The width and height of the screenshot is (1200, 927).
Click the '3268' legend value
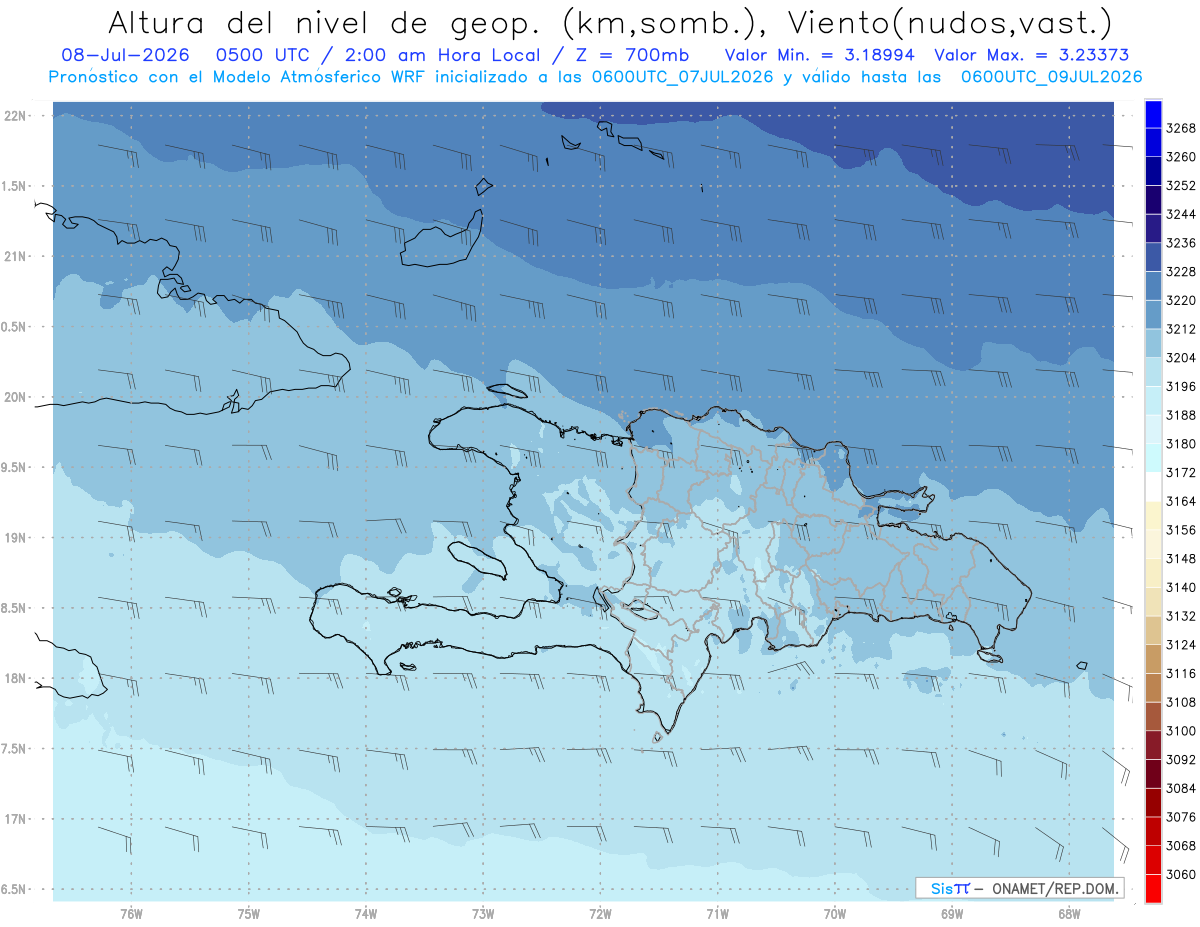(x=1181, y=128)
